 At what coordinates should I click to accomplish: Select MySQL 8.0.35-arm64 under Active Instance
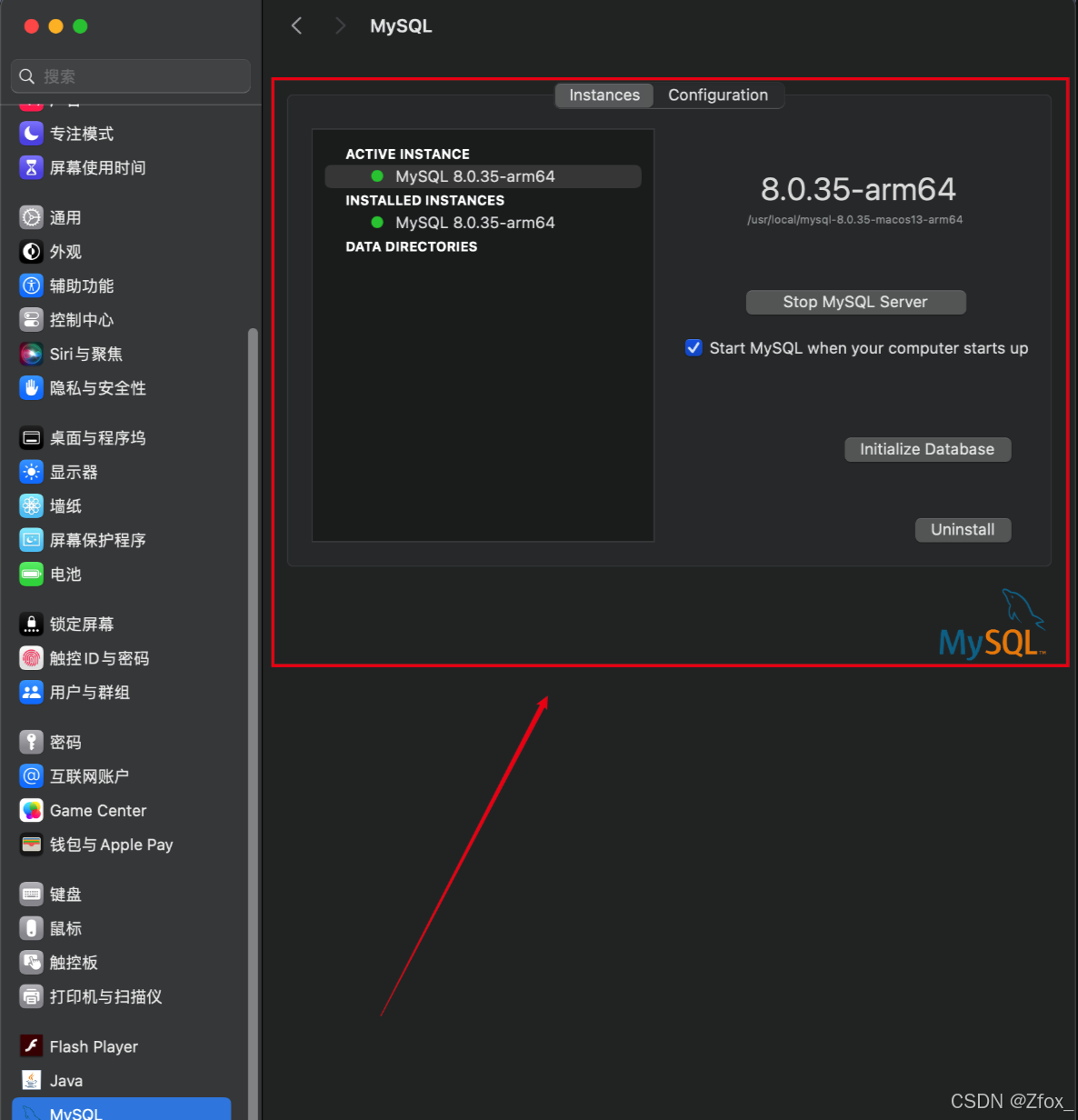coord(483,176)
